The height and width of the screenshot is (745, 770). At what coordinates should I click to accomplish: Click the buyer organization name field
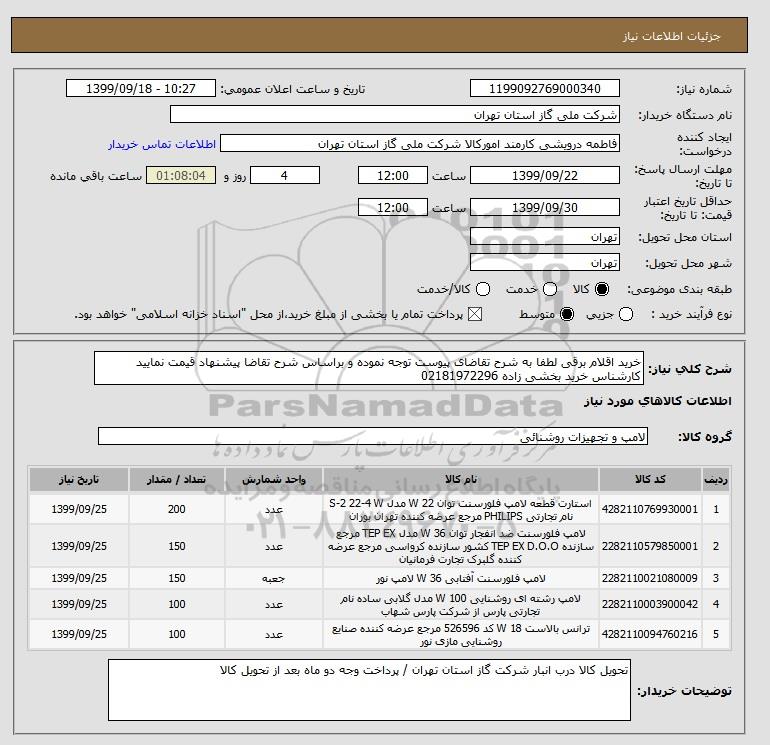[x=395, y=114]
